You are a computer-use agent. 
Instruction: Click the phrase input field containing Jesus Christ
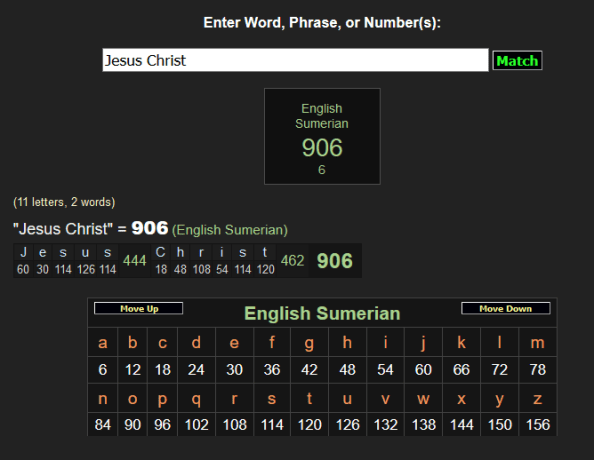coord(295,60)
